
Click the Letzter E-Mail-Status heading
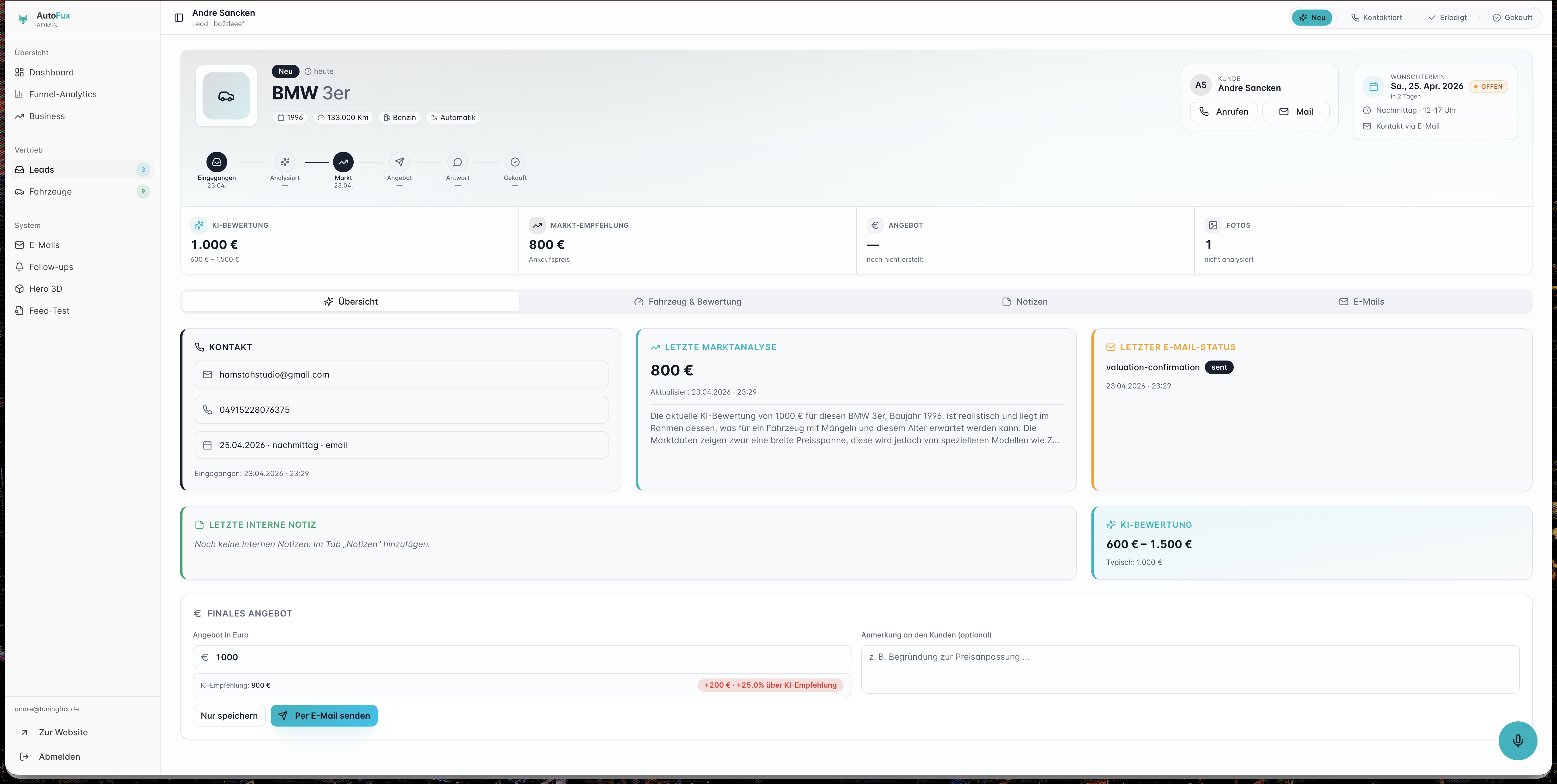(1178, 347)
